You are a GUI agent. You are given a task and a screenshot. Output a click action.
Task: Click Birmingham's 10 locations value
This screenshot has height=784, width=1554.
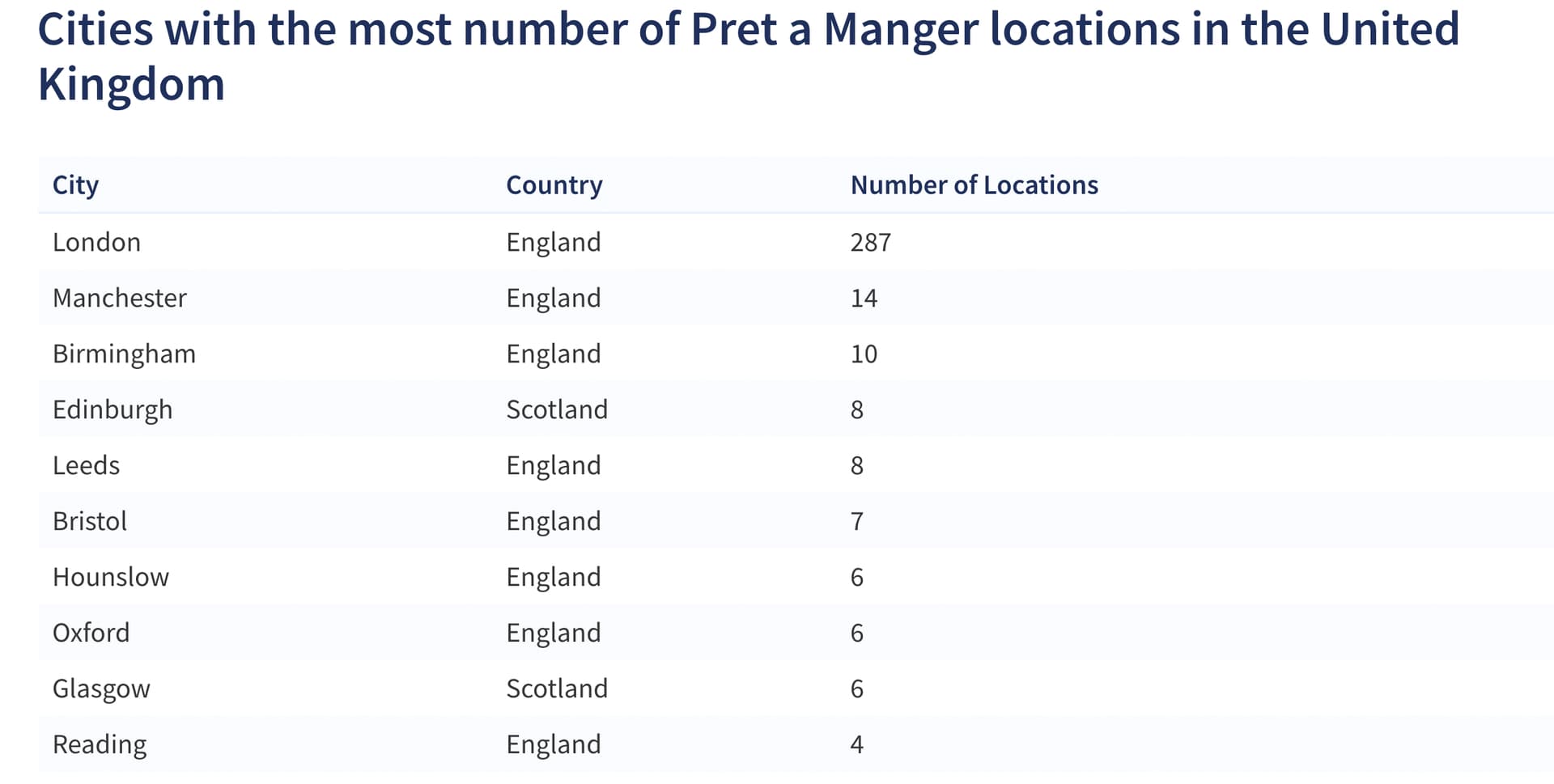[864, 354]
